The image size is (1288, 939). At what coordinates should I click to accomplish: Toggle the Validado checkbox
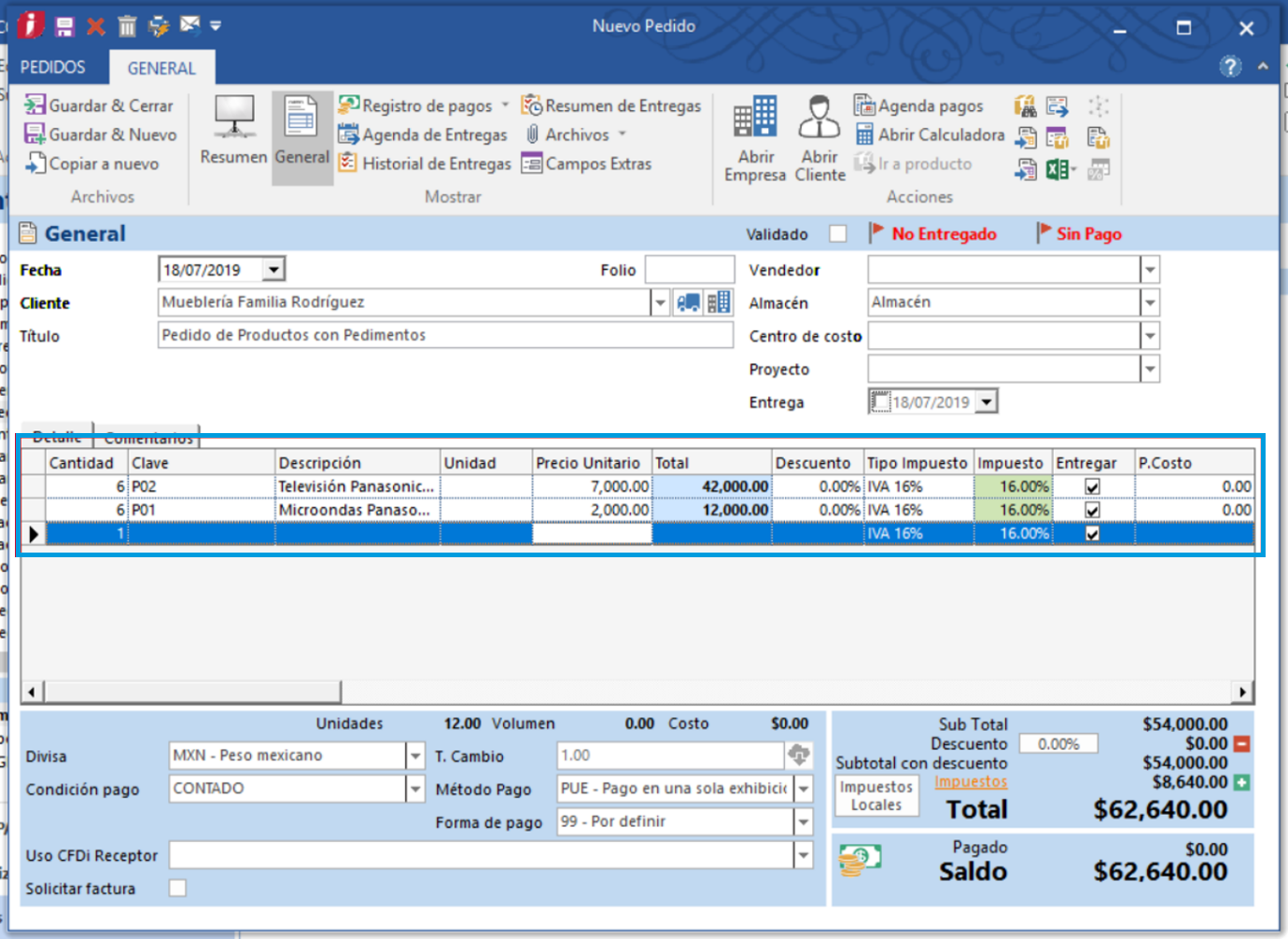(x=837, y=234)
